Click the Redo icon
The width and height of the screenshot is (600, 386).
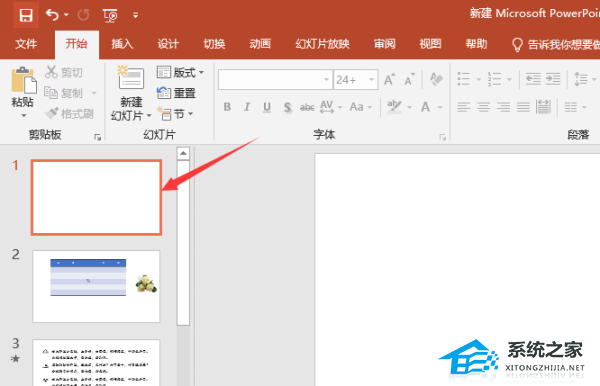click(83, 15)
